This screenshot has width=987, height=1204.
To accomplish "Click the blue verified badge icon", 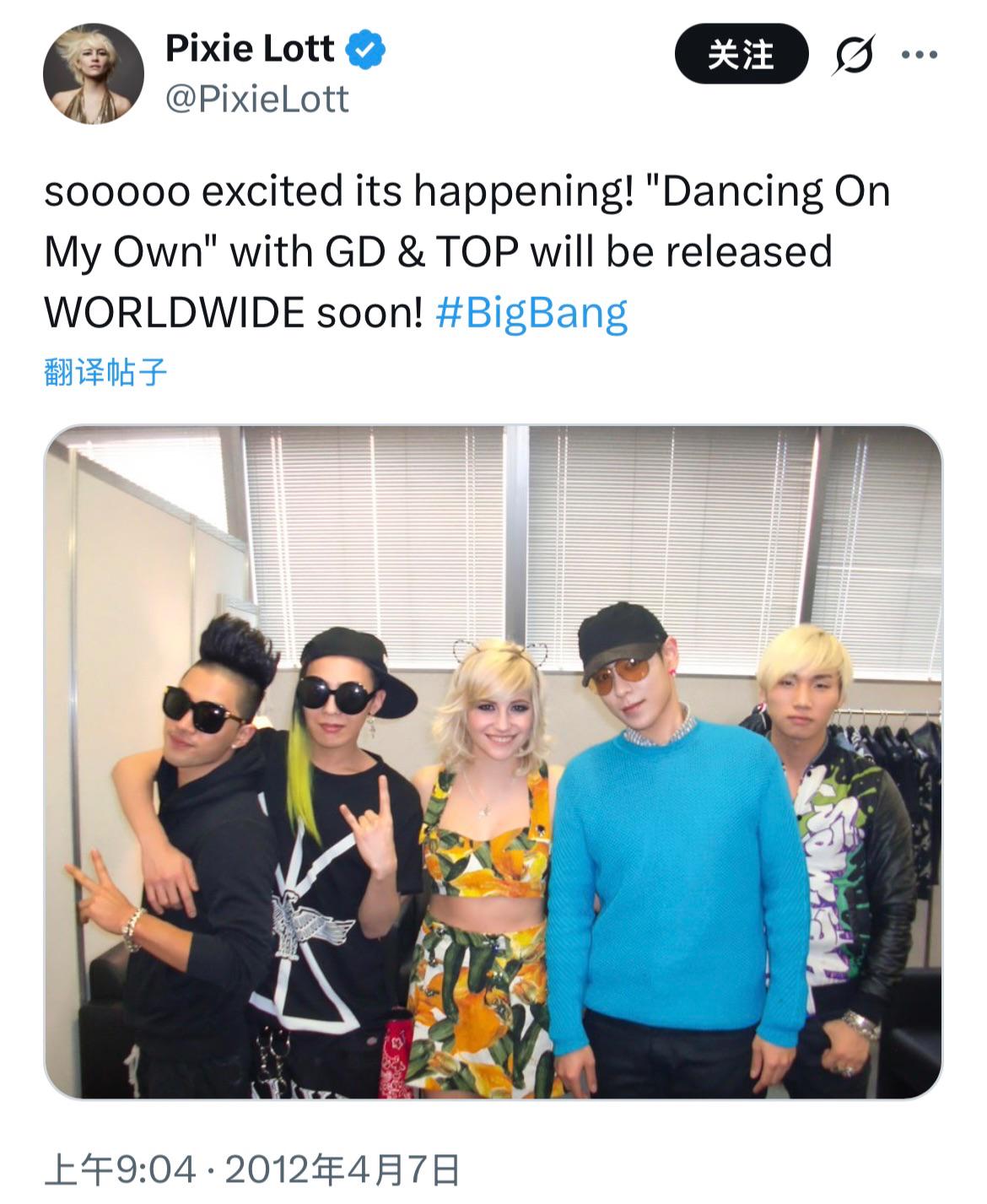I will click(x=366, y=49).
